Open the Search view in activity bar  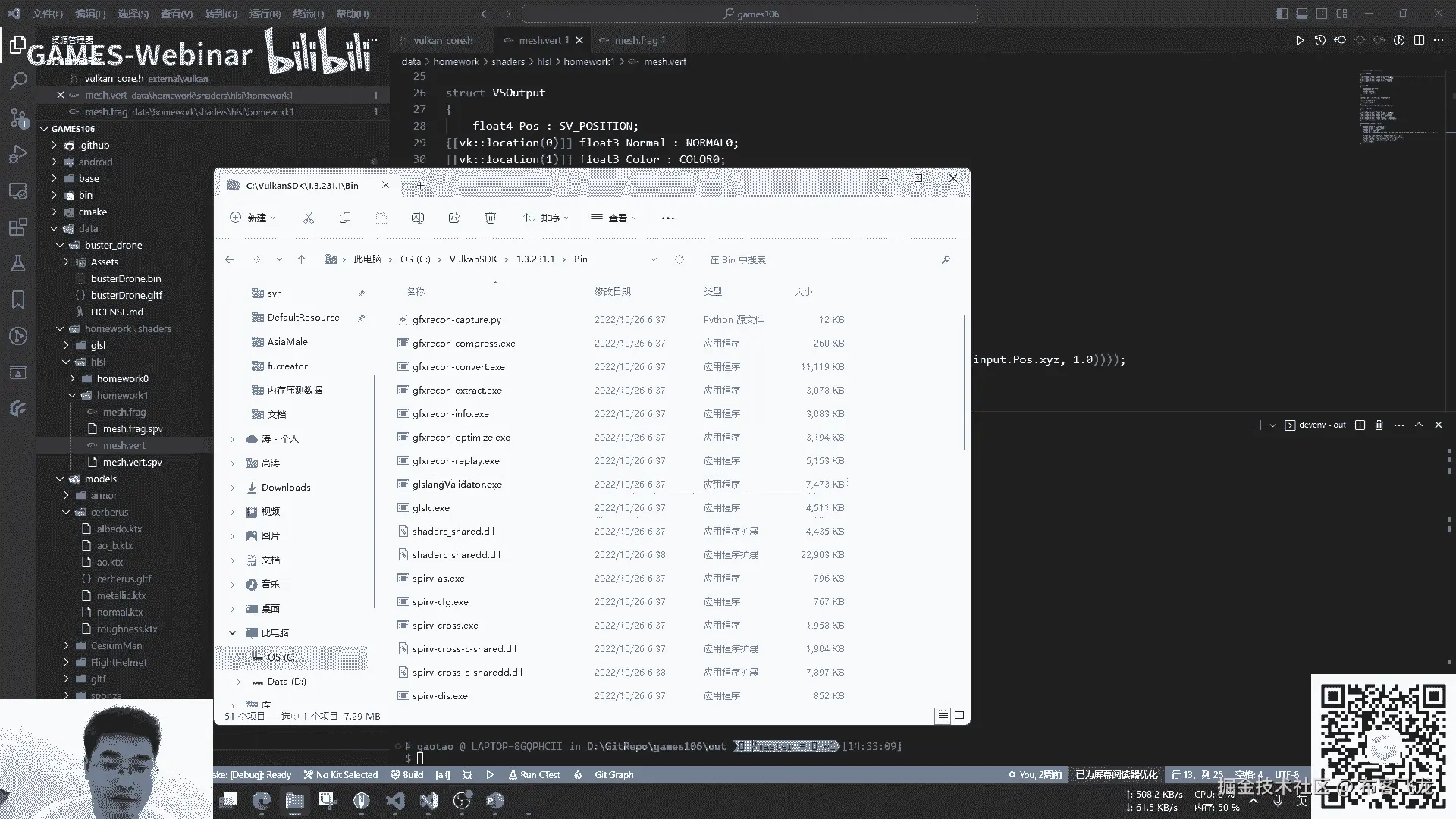pyautogui.click(x=18, y=80)
